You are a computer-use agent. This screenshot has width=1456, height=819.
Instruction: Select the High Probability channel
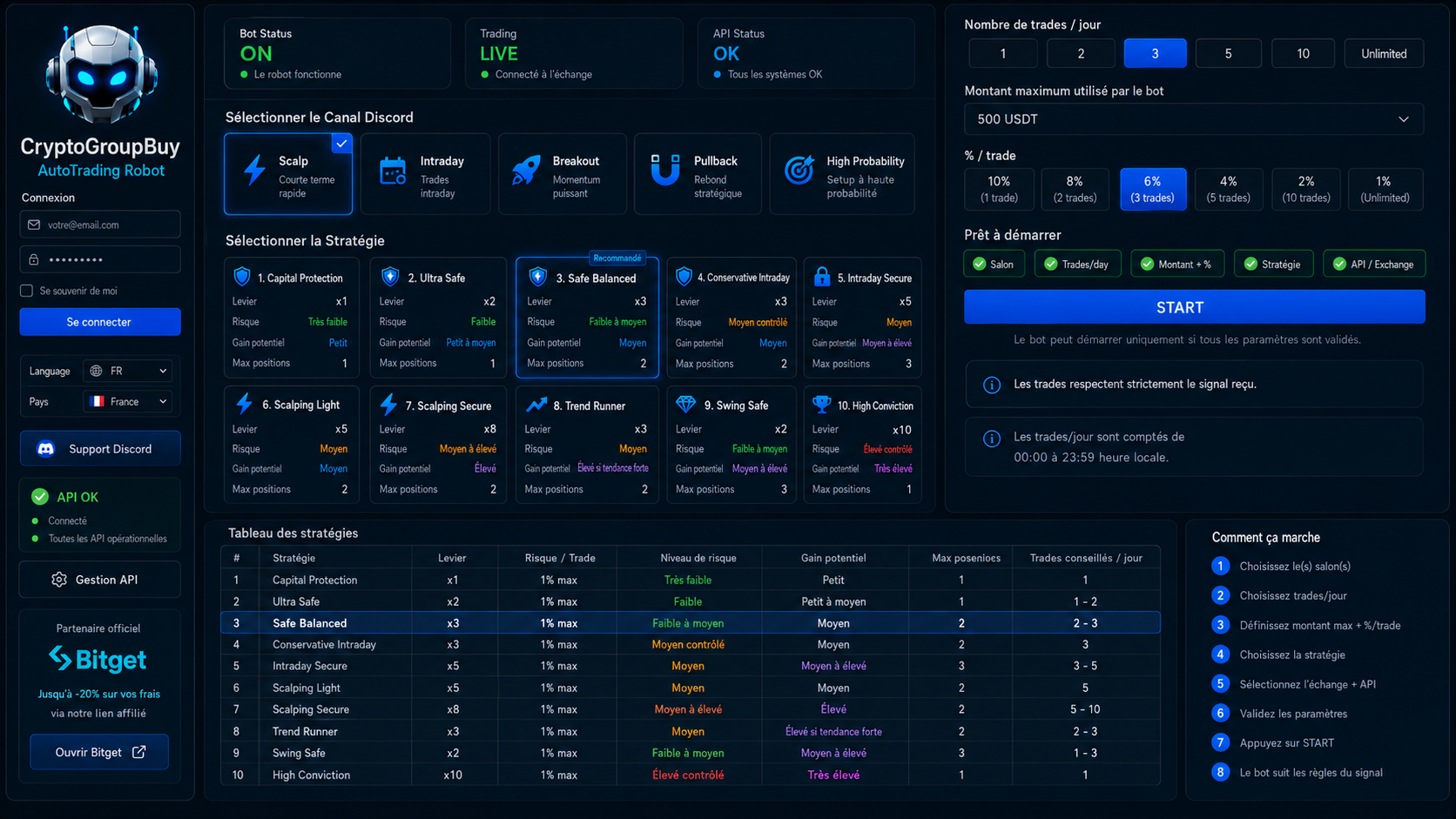pyautogui.click(x=842, y=173)
